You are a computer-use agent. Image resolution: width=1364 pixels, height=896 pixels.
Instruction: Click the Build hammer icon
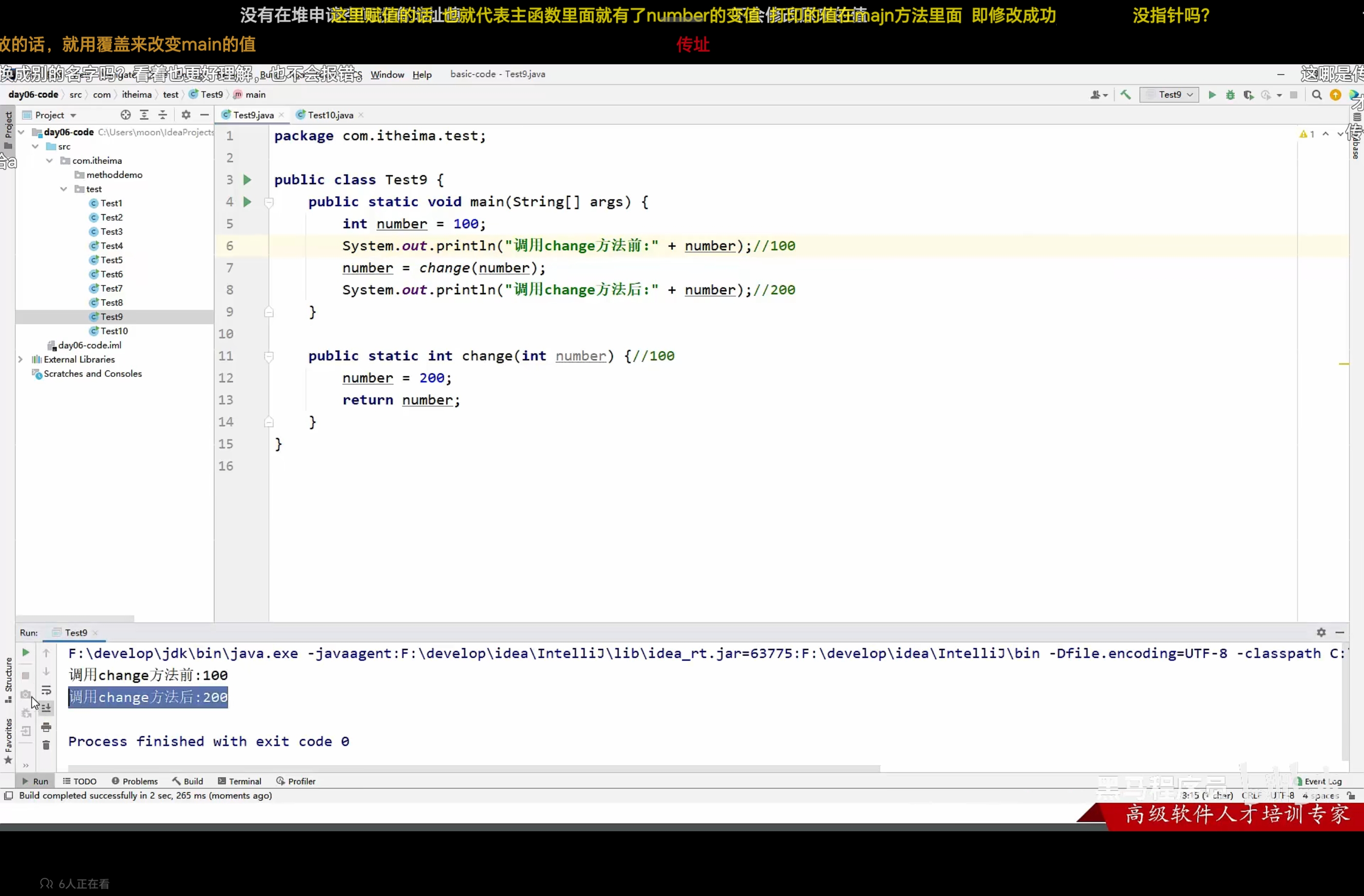pos(1126,94)
